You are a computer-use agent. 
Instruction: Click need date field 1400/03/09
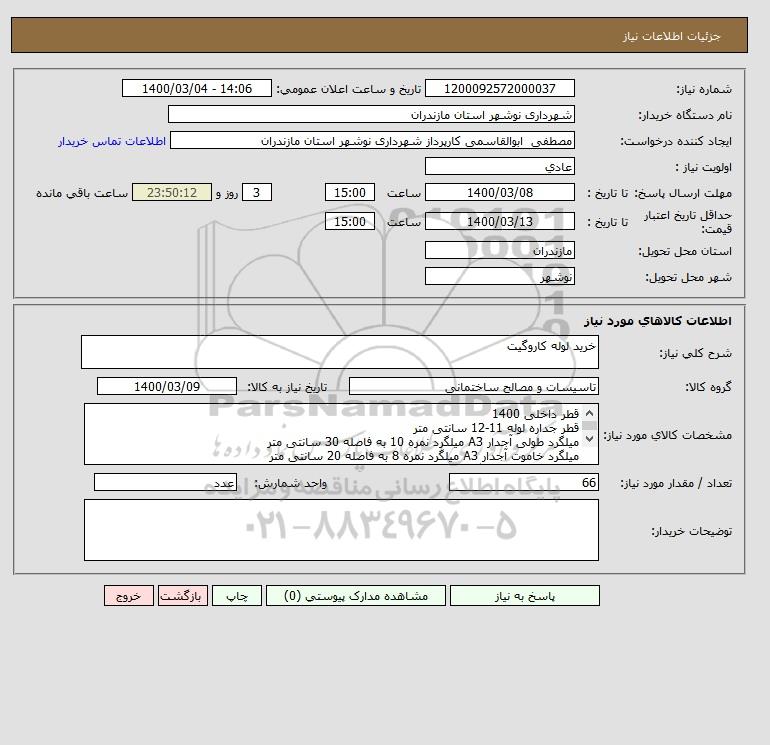coord(167,387)
